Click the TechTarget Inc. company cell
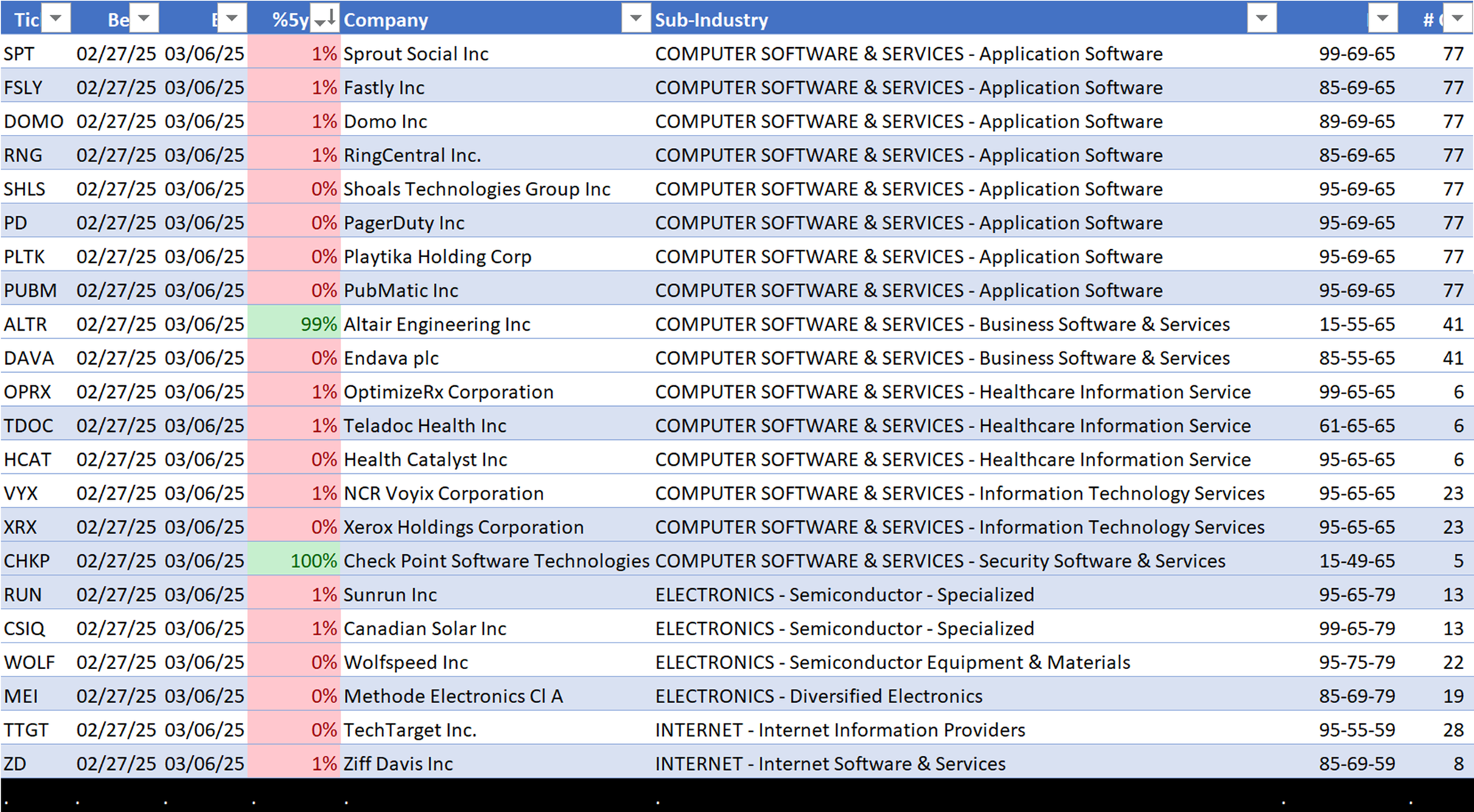This screenshot has height=812, width=1474. (x=410, y=730)
